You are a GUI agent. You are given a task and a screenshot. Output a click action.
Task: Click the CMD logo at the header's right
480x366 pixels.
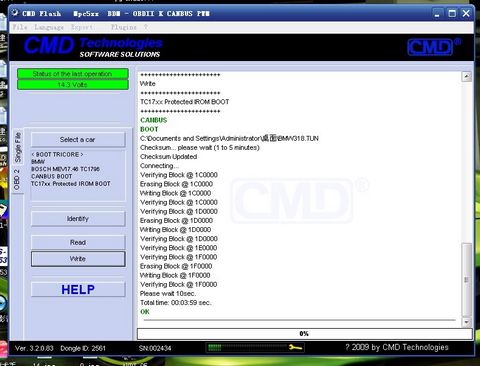(434, 47)
